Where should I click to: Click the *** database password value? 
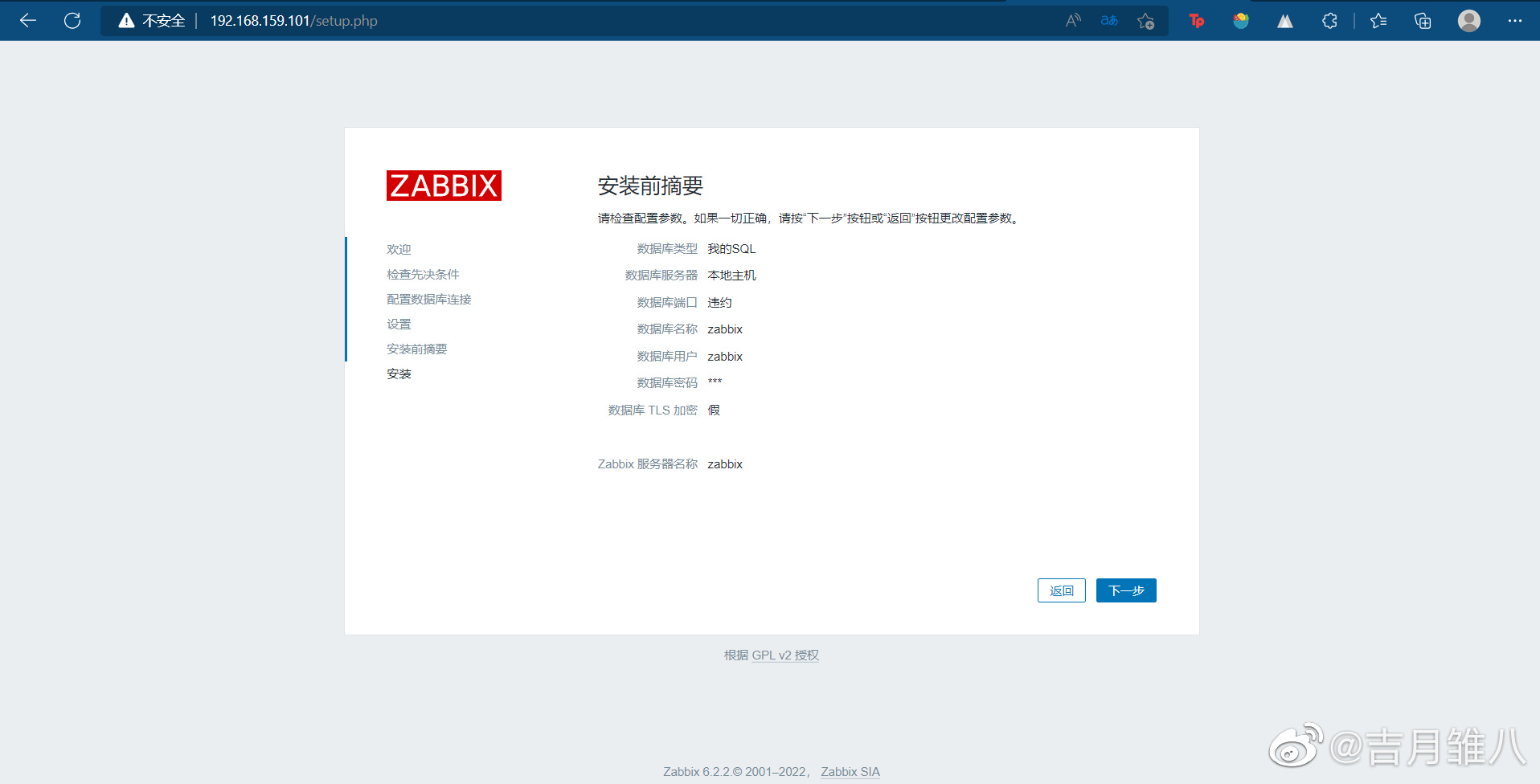click(x=715, y=382)
